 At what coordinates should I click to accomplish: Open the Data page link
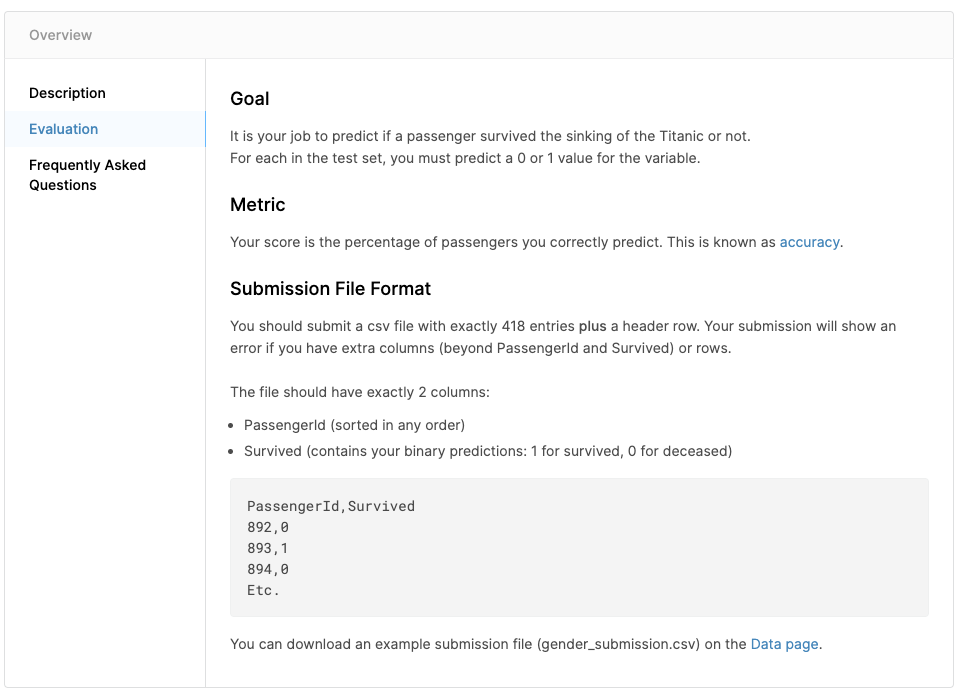click(x=784, y=644)
